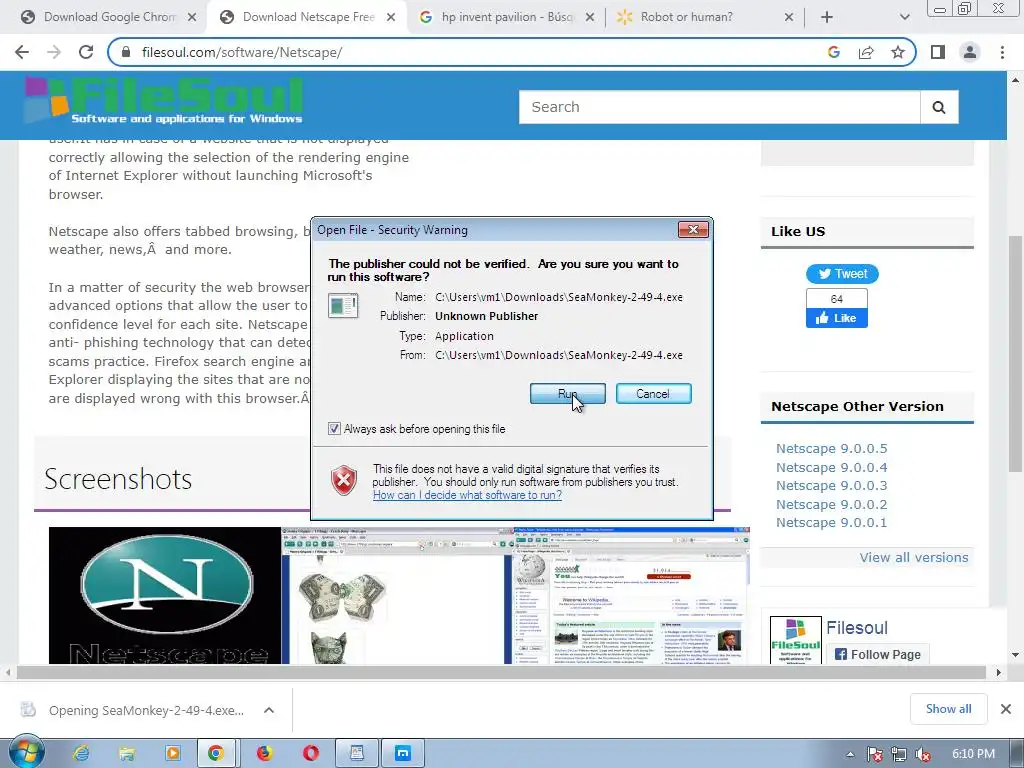Switch to Robot or human tab
Screen dimensions: 1024x768
704,17
